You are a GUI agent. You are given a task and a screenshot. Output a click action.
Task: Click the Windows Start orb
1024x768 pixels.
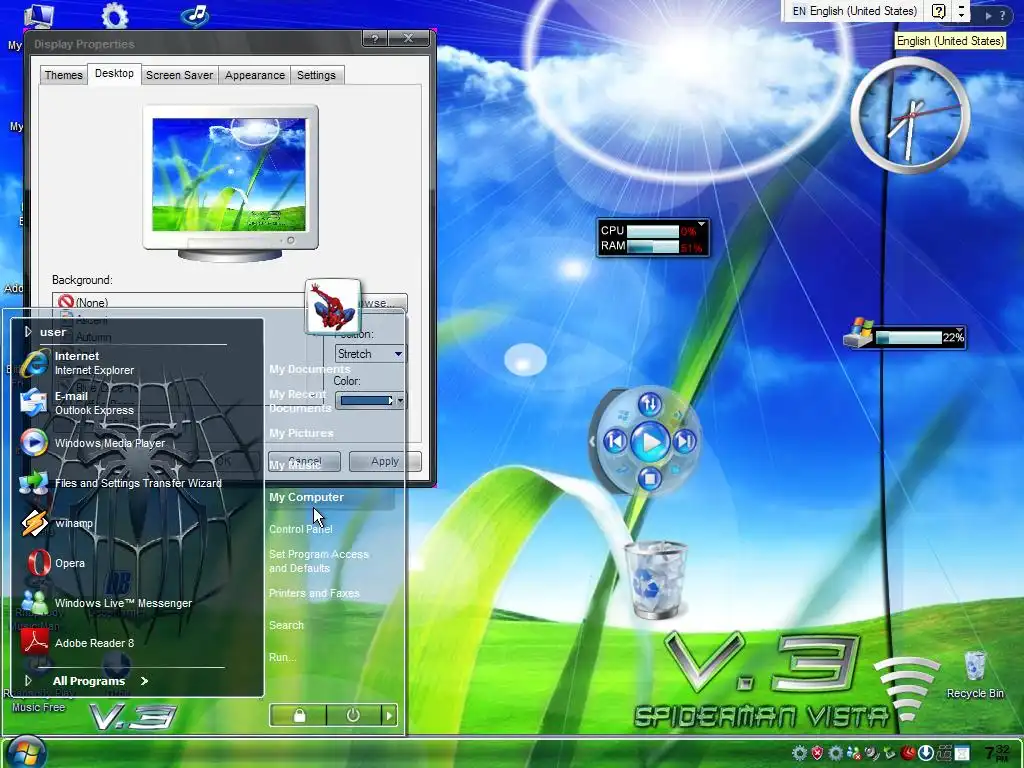(26, 752)
